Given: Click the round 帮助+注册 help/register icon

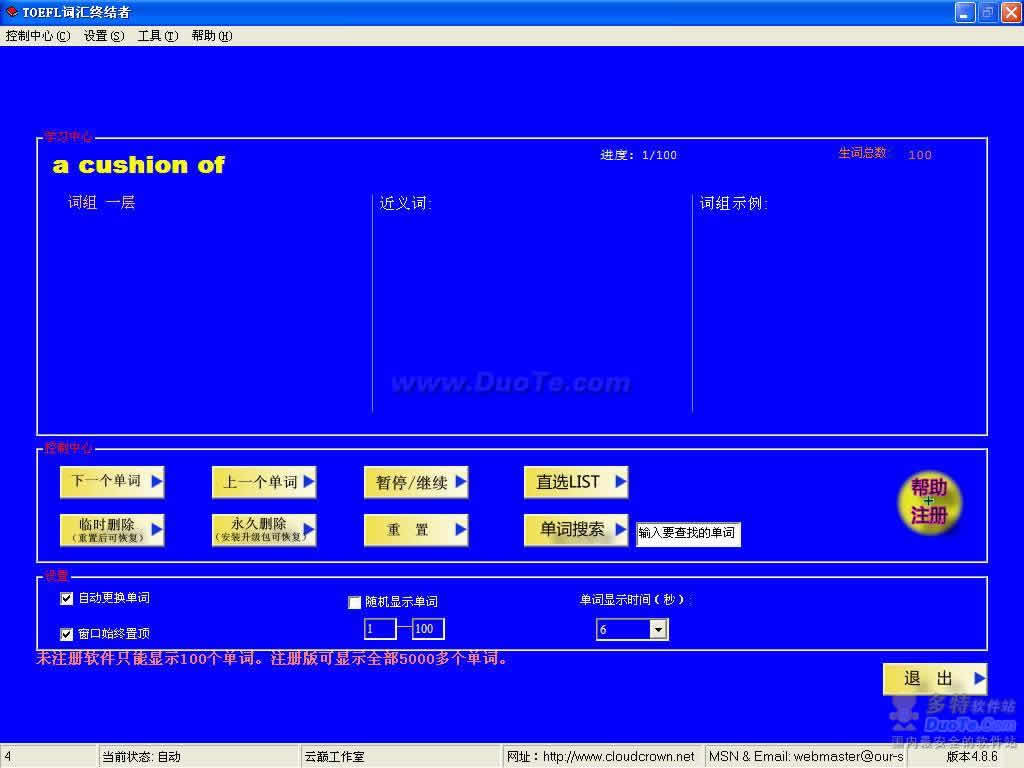Looking at the screenshot, I should (929, 502).
